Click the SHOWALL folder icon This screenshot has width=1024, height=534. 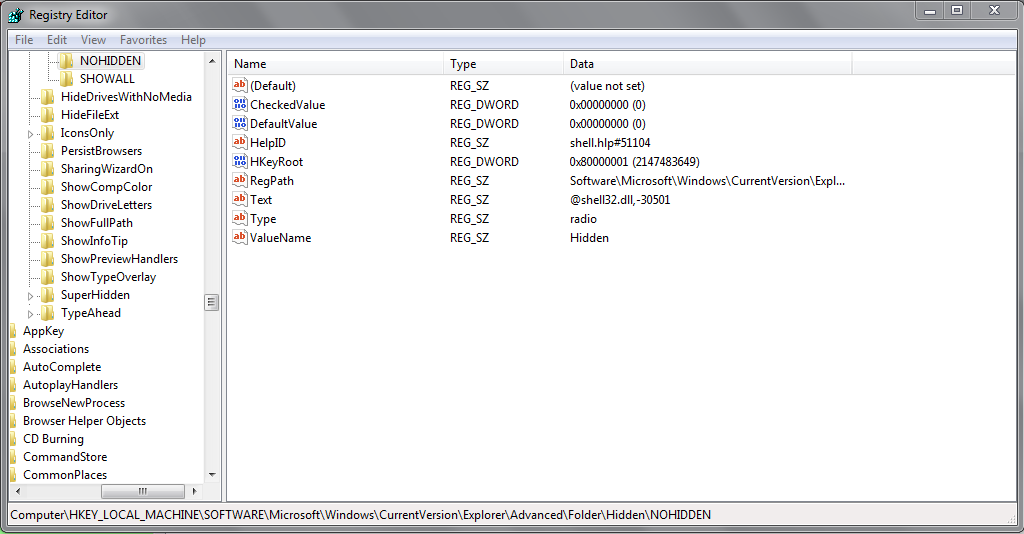pos(66,79)
